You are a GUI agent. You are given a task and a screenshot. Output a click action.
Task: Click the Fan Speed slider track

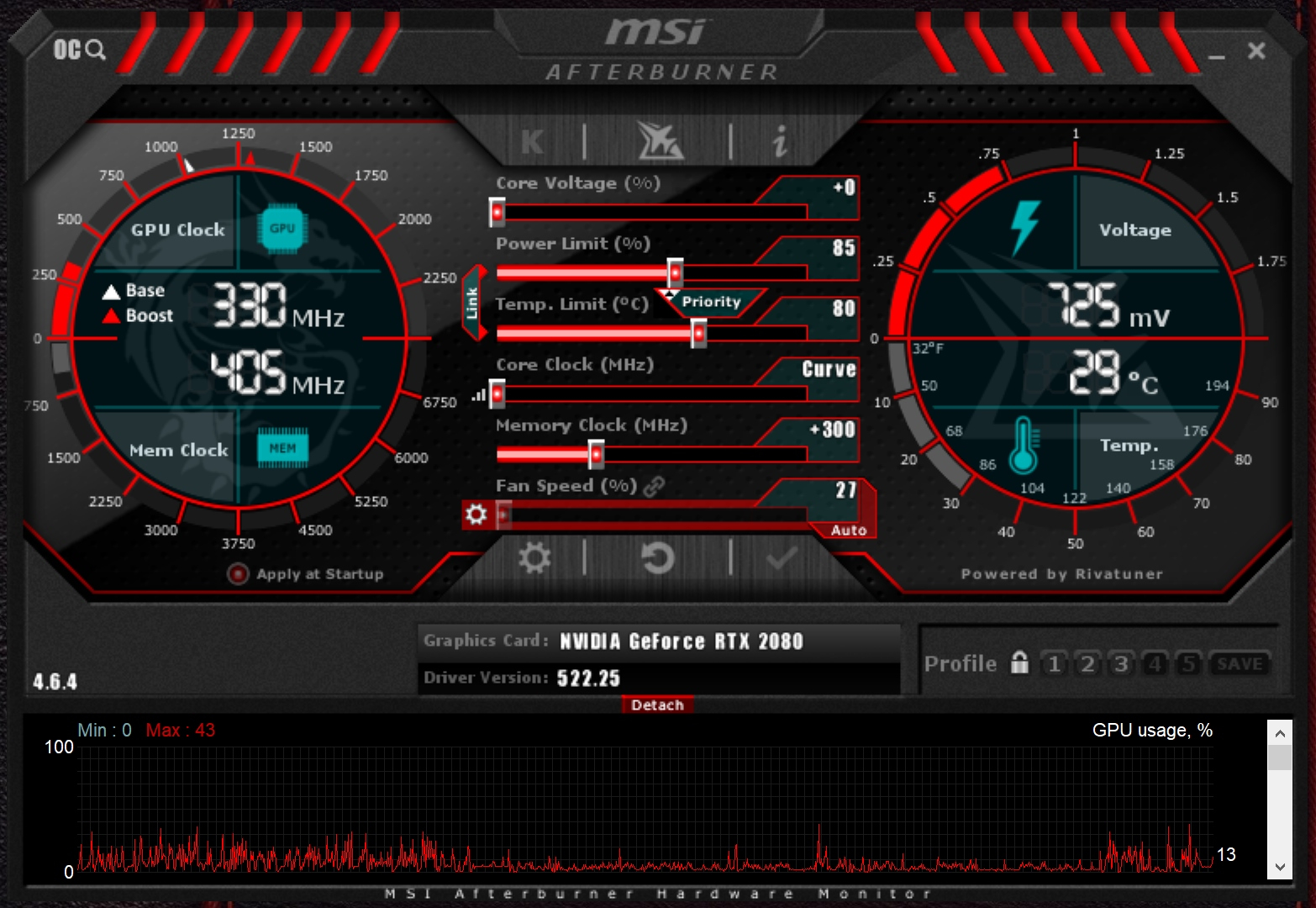(651, 514)
